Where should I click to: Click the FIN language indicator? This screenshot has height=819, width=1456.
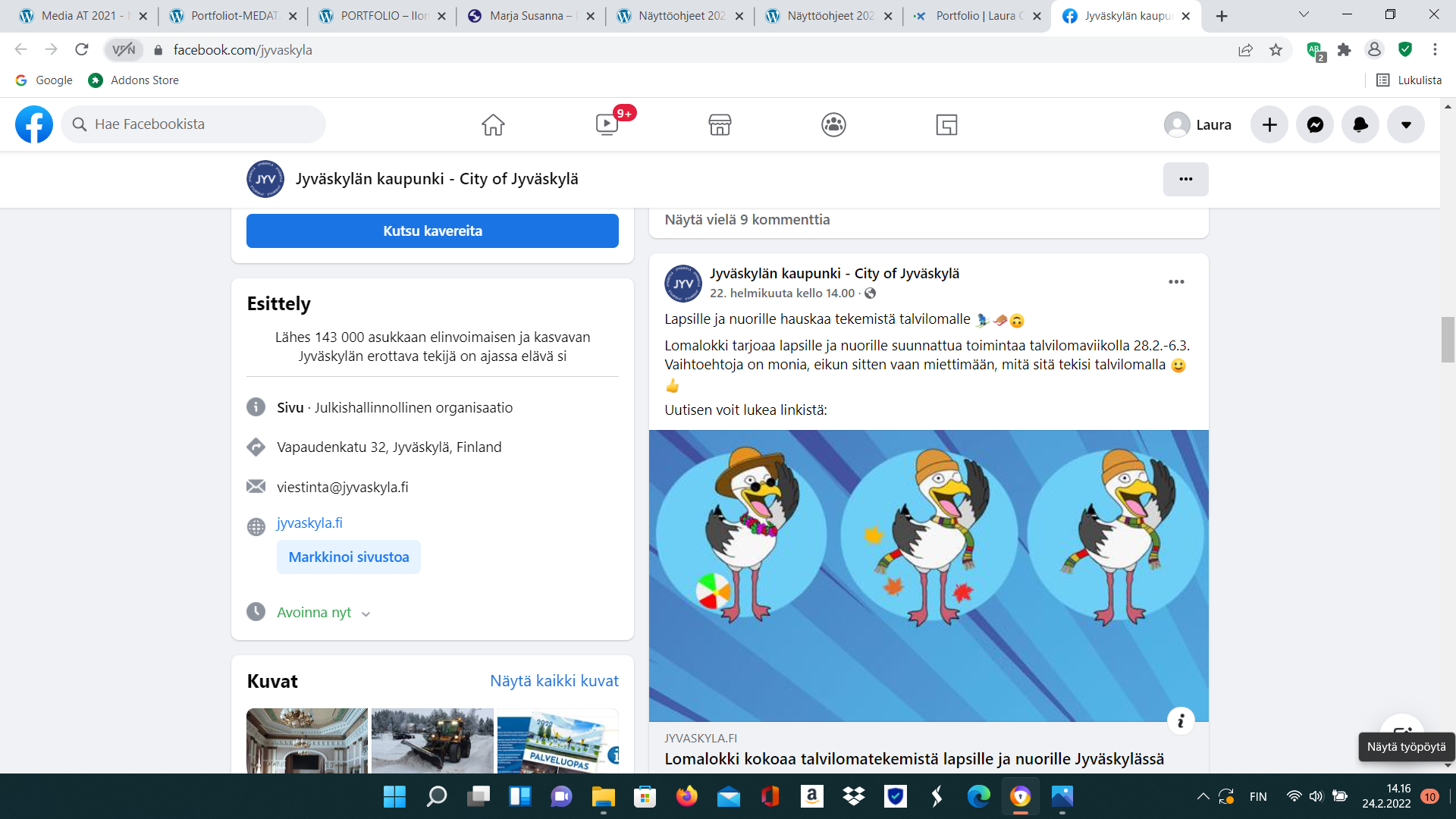pos(1258,796)
